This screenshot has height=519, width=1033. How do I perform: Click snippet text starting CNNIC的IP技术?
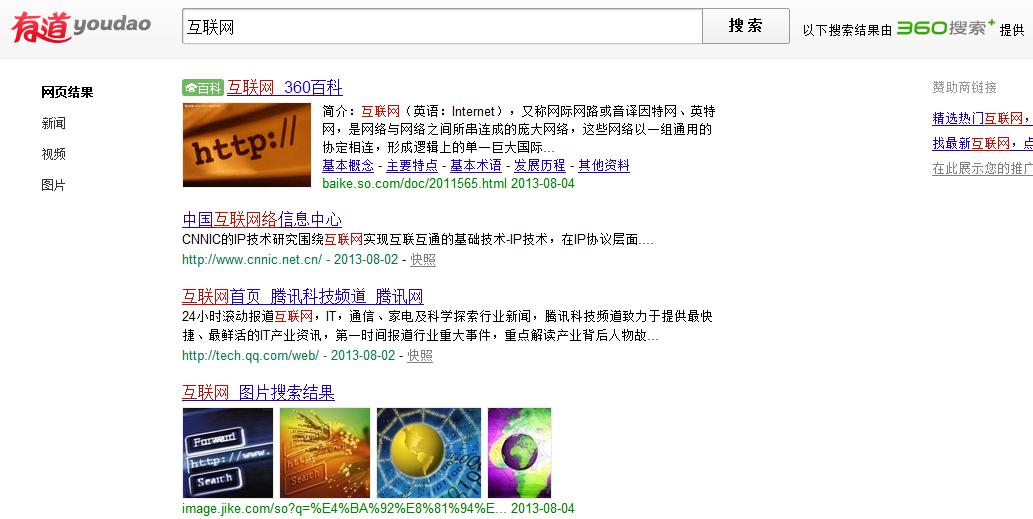(418, 240)
